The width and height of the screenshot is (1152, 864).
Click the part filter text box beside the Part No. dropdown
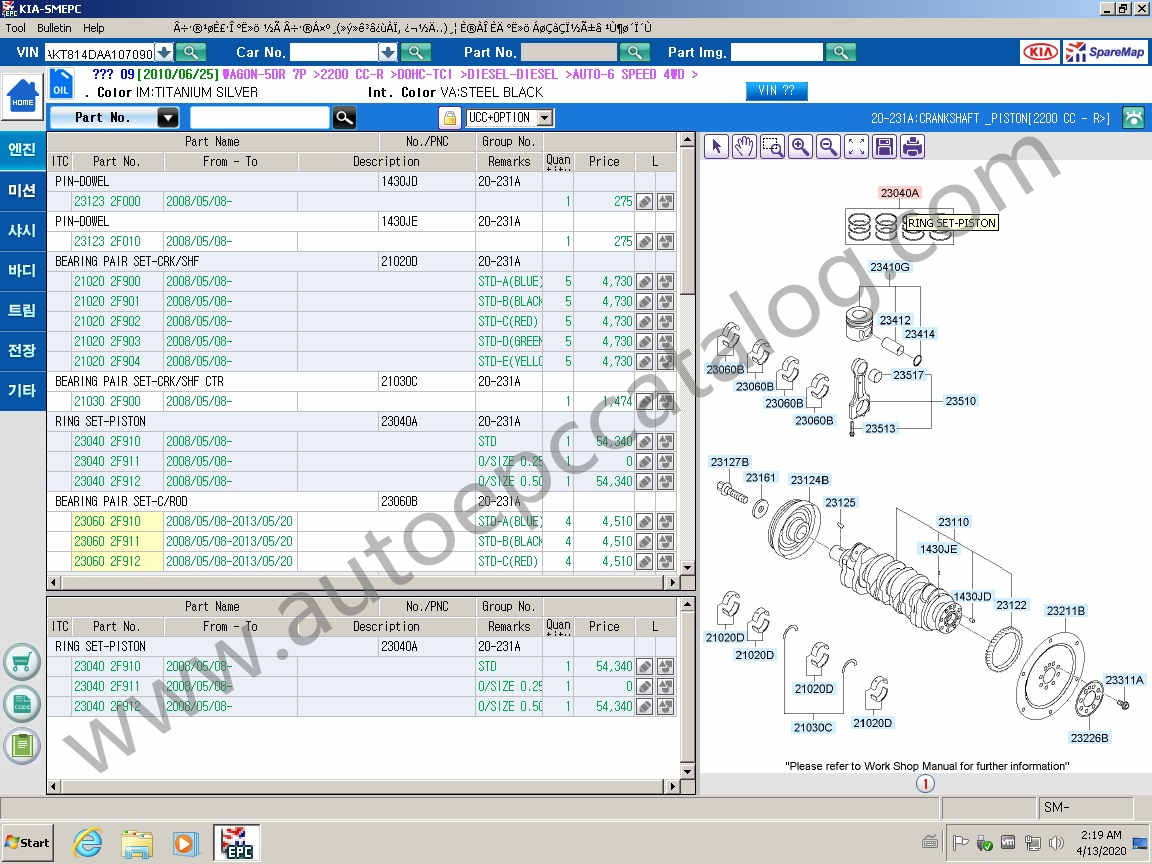pyautogui.click(x=259, y=118)
